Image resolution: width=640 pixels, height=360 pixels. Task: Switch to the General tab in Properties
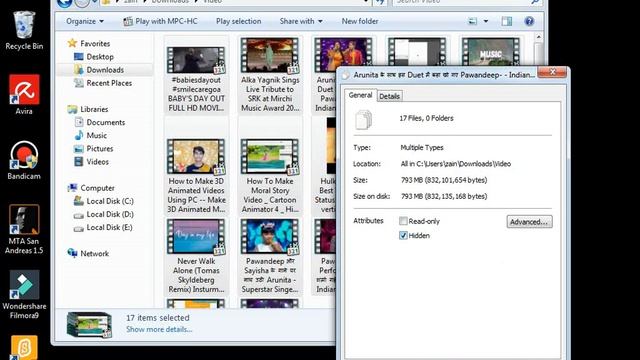click(x=360, y=95)
